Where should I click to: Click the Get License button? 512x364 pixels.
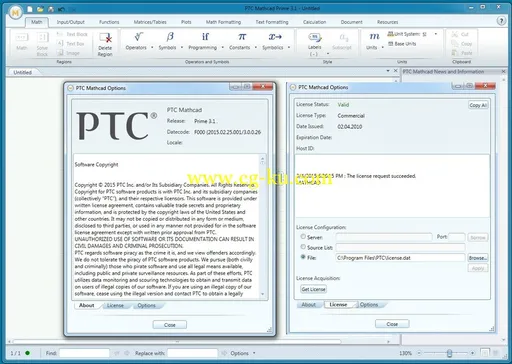click(313, 289)
